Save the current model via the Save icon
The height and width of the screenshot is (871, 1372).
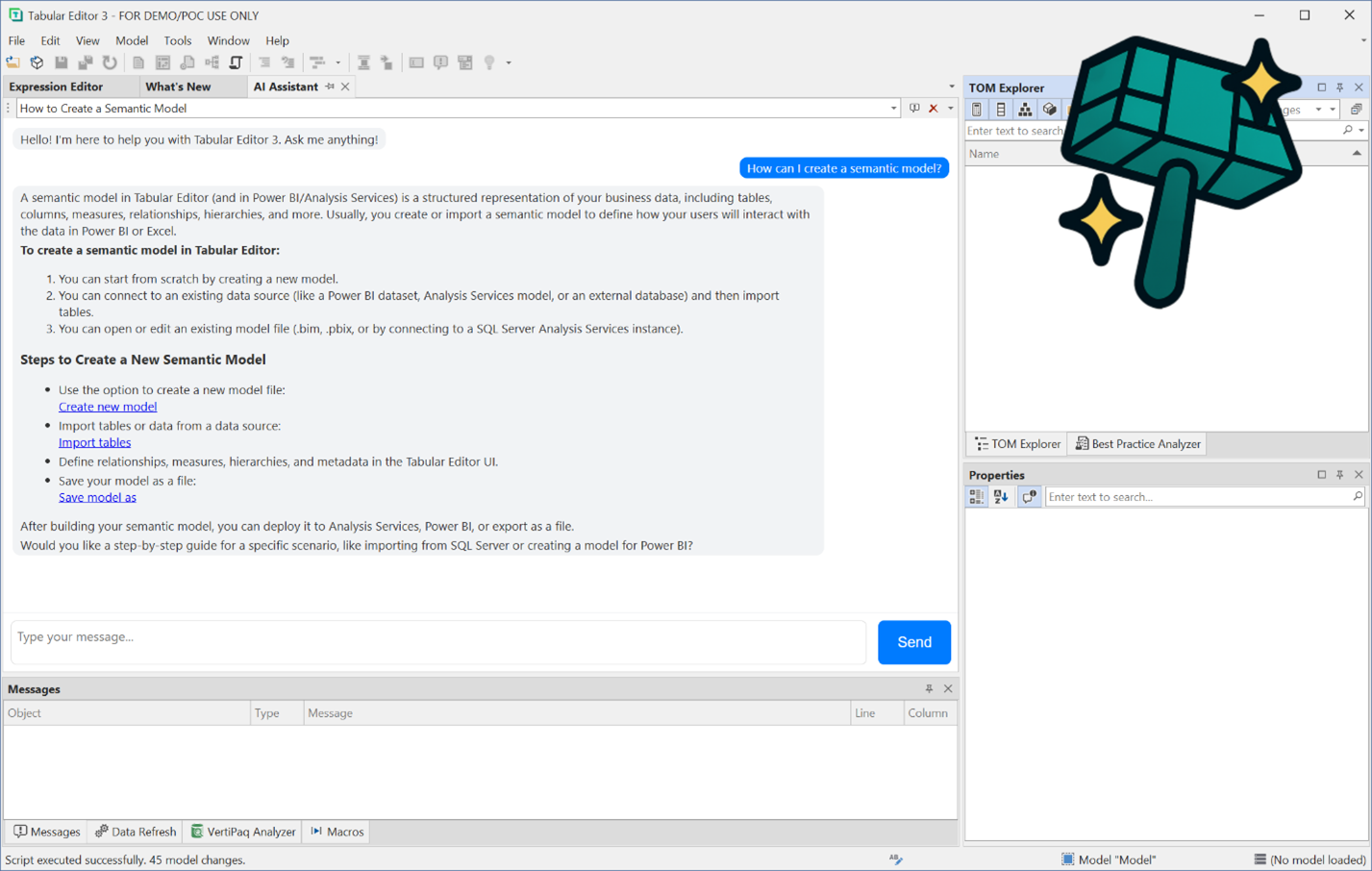(x=61, y=62)
